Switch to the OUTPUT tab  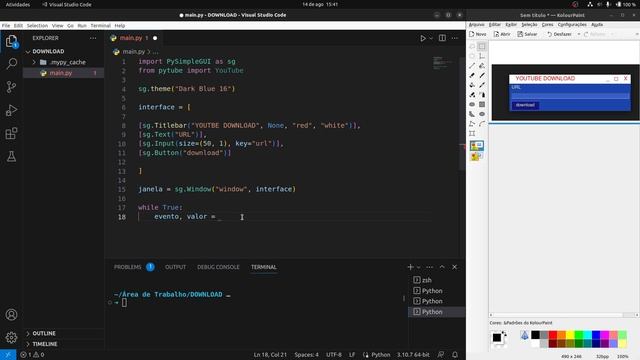(x=176, y=267)
